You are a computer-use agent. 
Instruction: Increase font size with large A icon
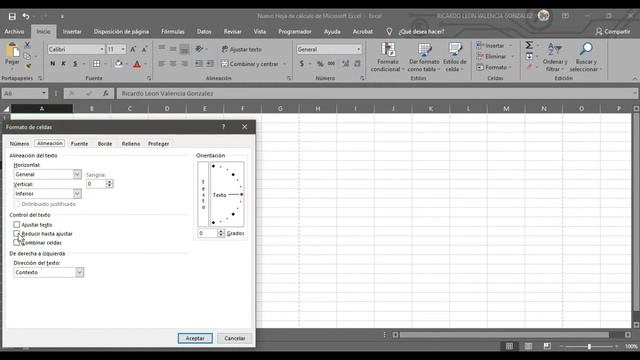pyautogui.click(x=133, y=49)
